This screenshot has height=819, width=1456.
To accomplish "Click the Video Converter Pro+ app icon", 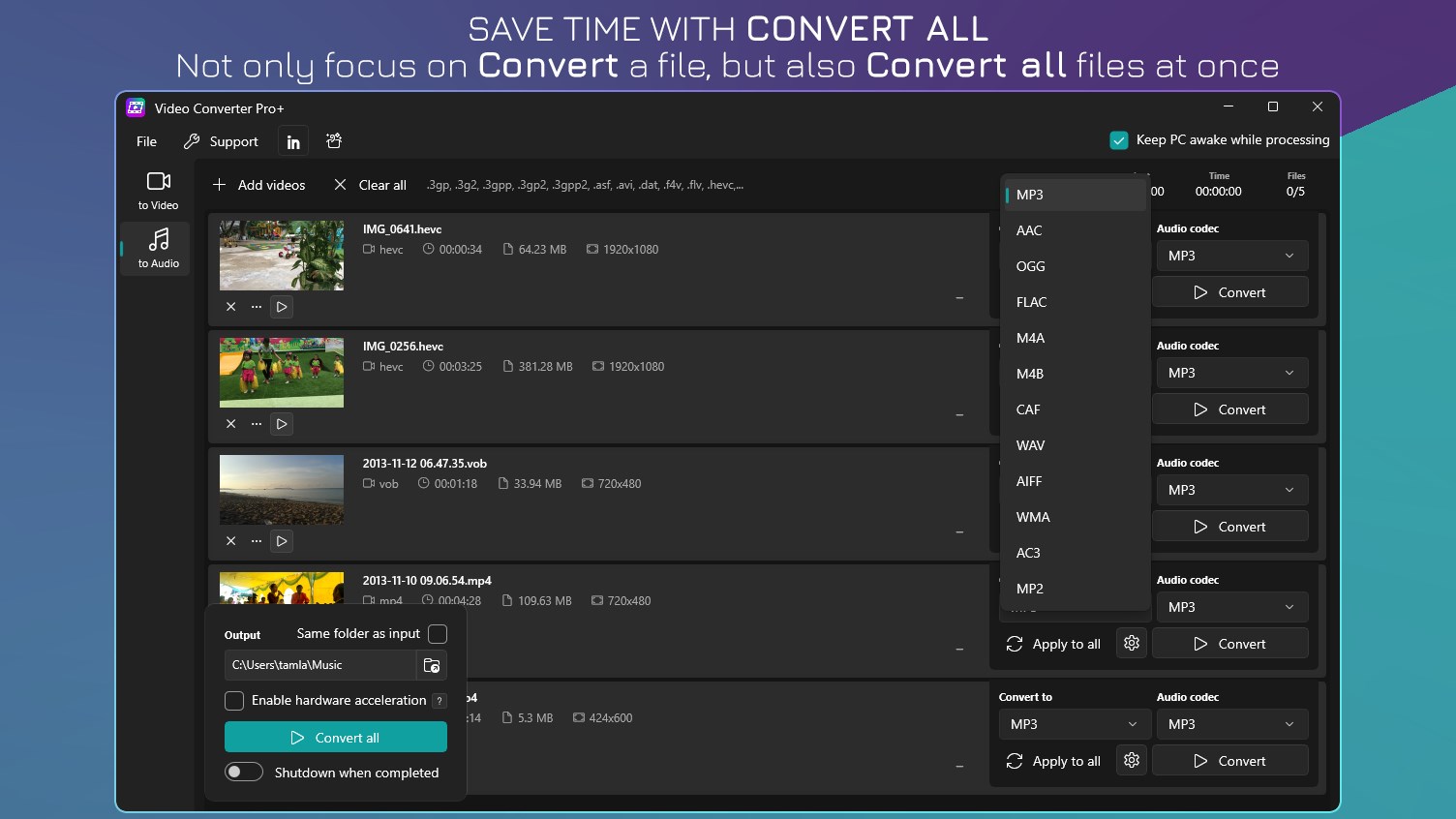I will point(136,107).
